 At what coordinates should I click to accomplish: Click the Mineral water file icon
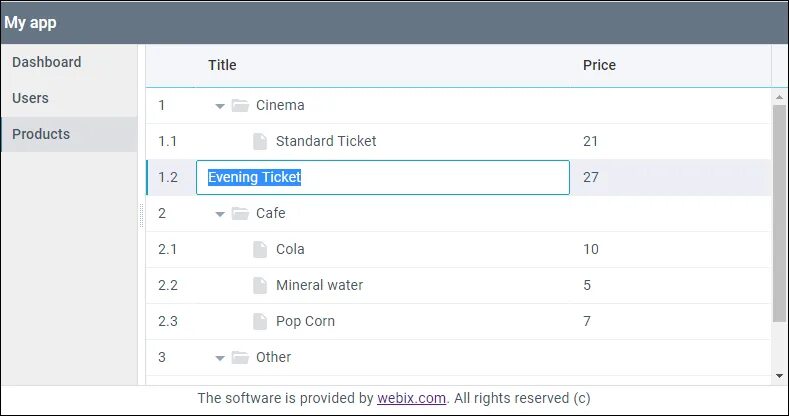click(260, 285)
